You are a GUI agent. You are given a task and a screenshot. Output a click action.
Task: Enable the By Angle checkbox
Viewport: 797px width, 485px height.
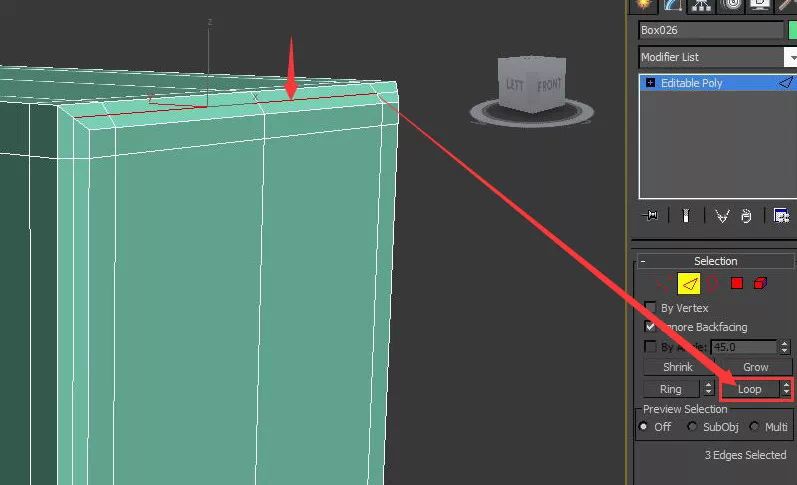pos(650,347)
